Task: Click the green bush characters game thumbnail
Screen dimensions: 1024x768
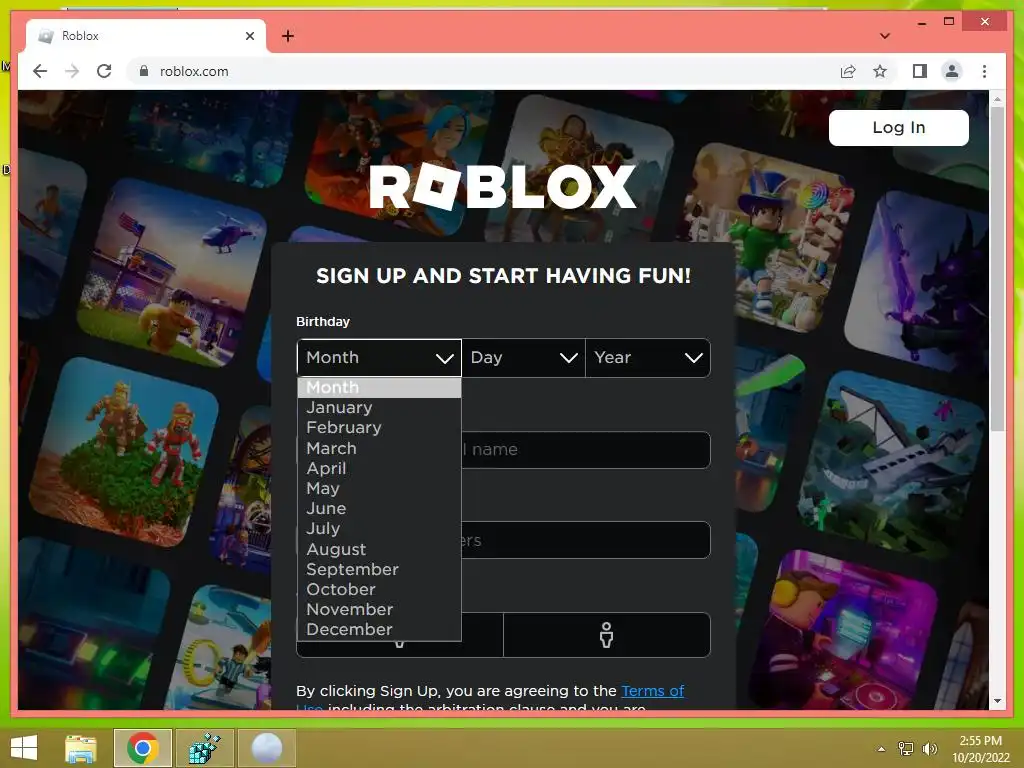Action: (x=124, y=453)
